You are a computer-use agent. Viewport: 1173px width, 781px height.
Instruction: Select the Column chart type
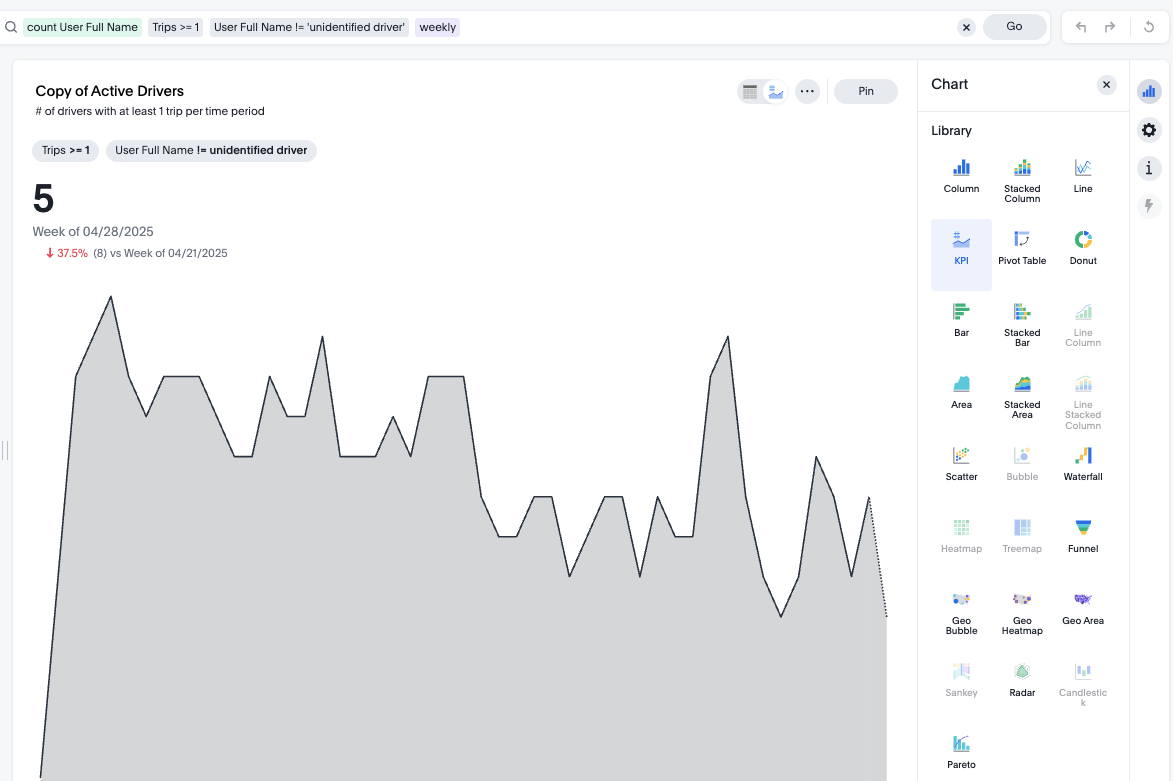coord(961,175)
